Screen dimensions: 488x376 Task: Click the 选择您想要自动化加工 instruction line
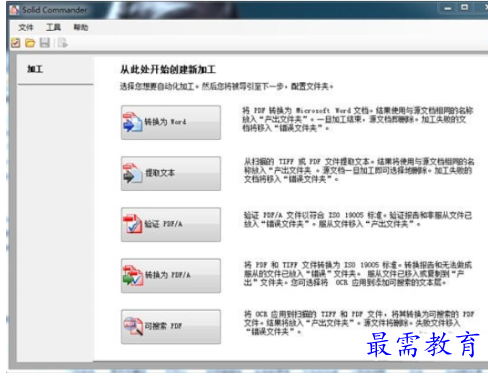[x=227, y=87]
